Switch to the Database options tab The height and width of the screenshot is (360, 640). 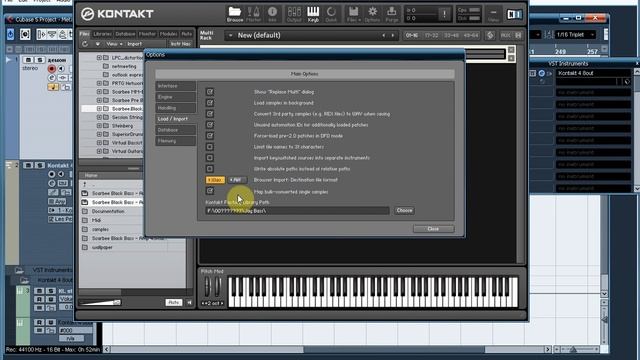pyautogui.click(x=175, y=130)
